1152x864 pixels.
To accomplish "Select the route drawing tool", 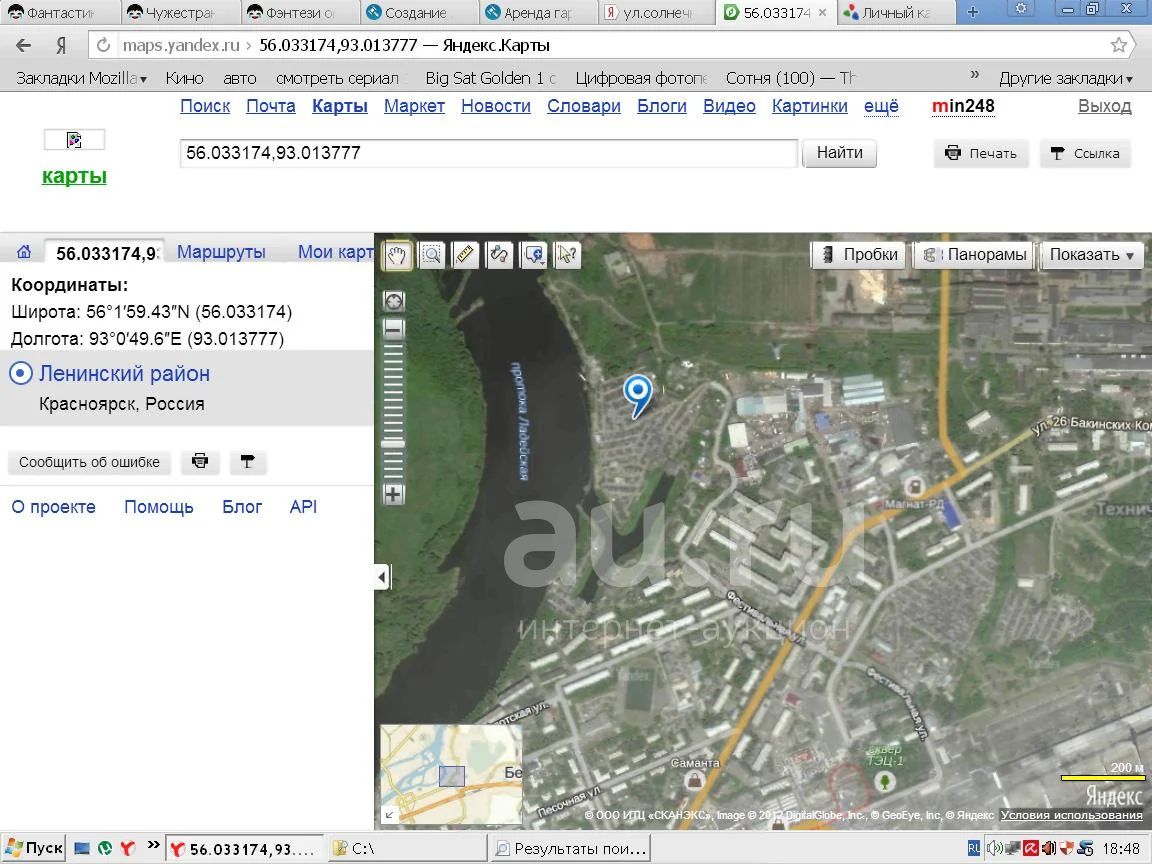I will (499, 255).
